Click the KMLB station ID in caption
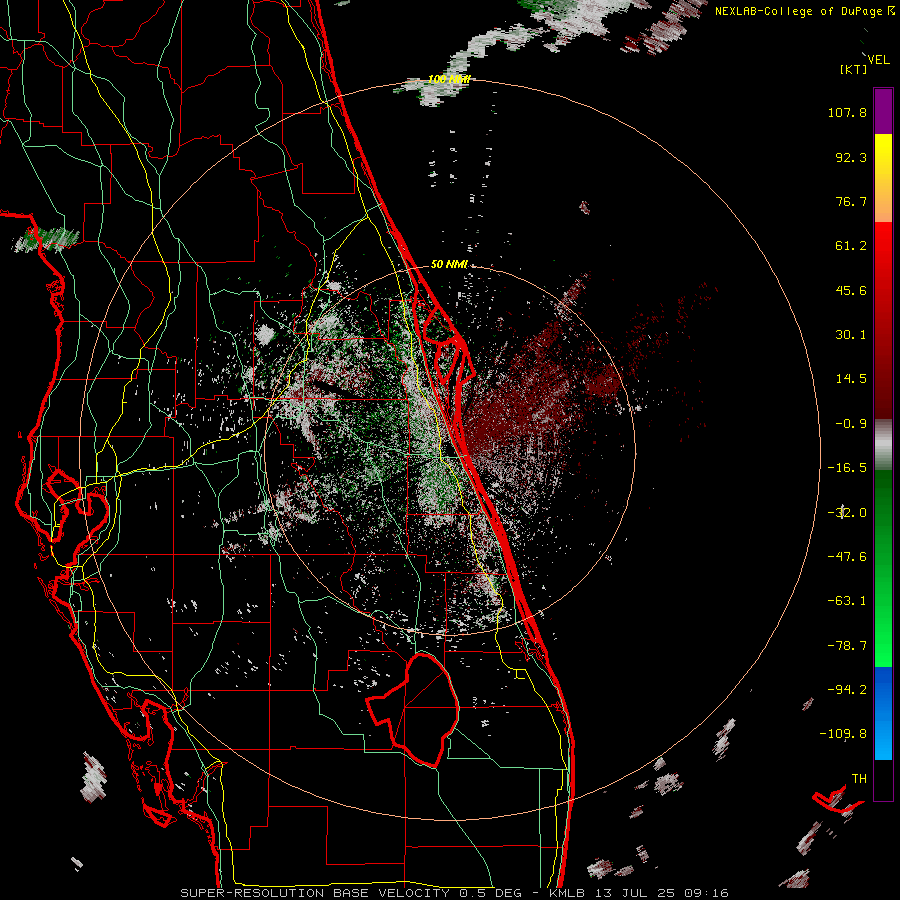Image resolution: width=900 pixels, height=900 pixels. click(566, 893)
